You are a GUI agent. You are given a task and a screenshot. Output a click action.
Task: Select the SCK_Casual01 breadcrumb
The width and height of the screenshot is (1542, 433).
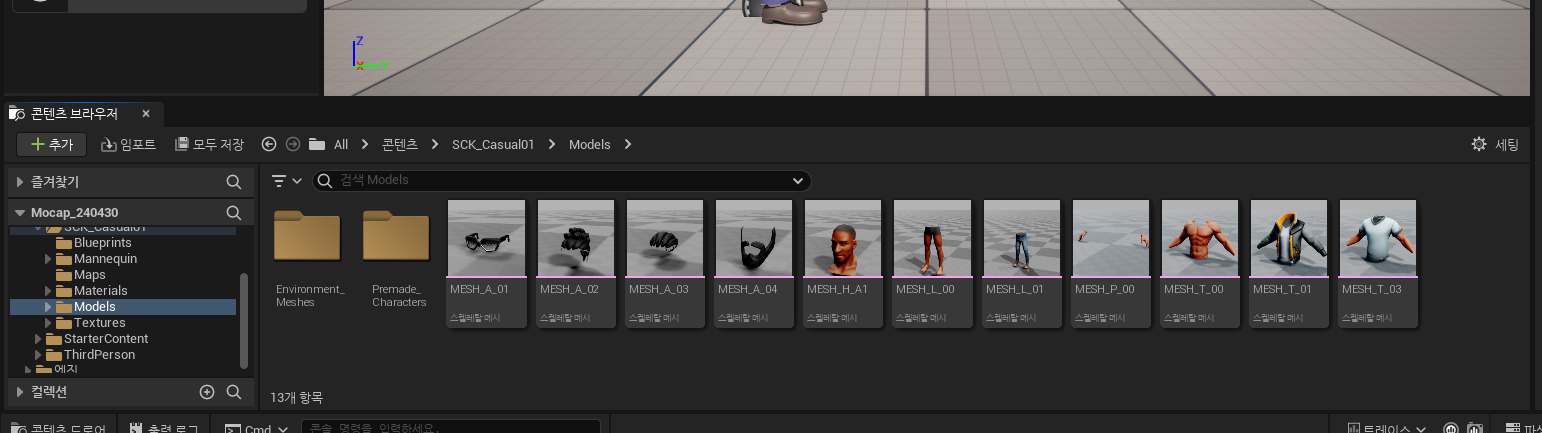point(493,145)
